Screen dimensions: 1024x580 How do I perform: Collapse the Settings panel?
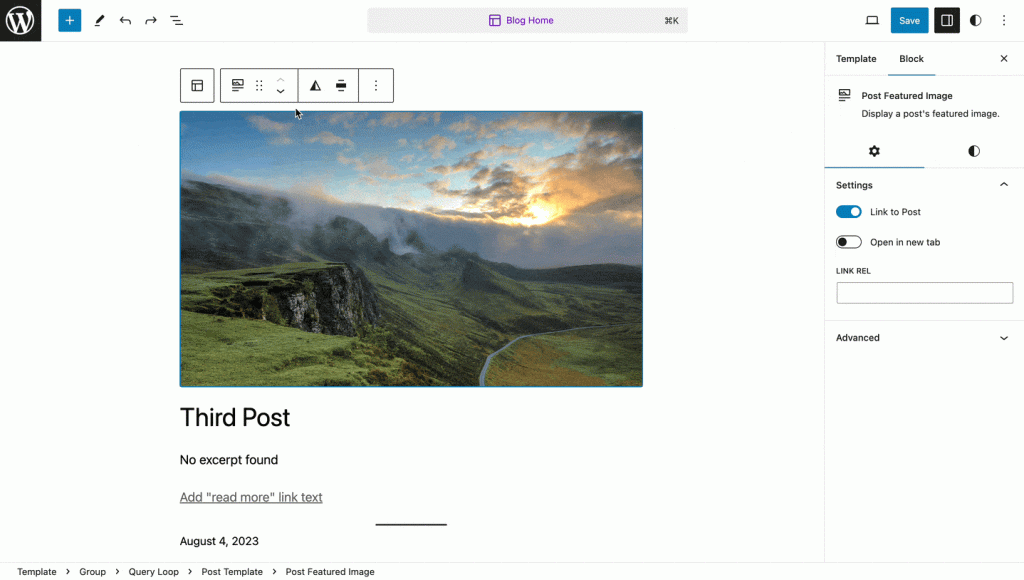pyautogui.click(x=1004, y=185)
